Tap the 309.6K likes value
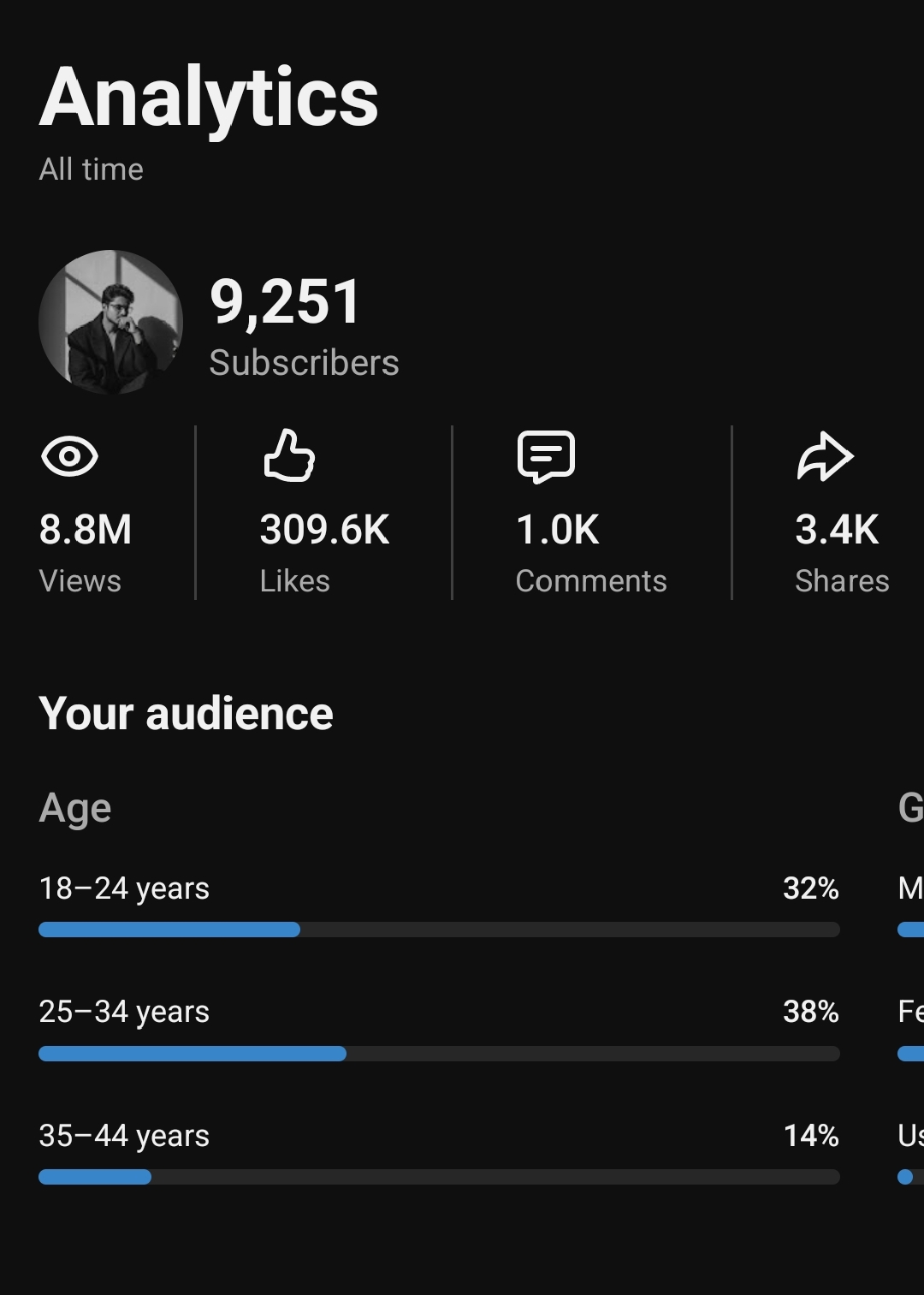 (324, 530)
